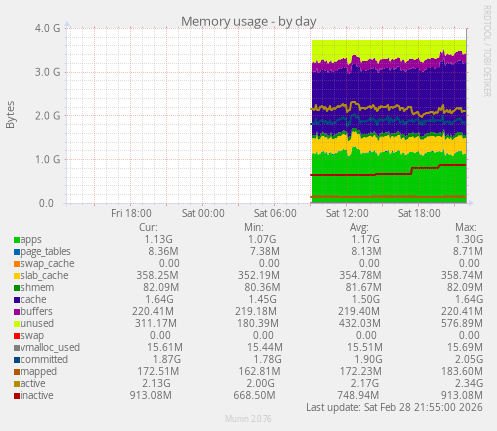
Task: Click the 'Memory usage - by day' title
Action: point(249,22)
